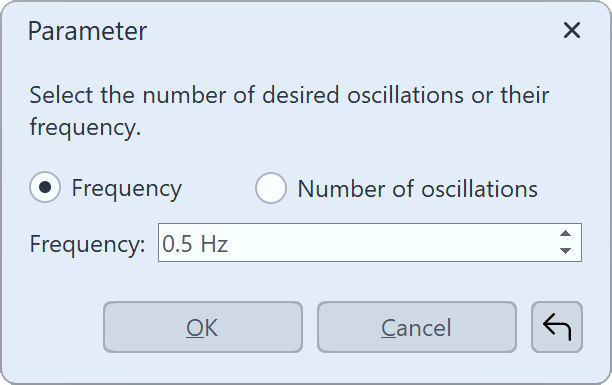Click blank space inside frequency field after Hz
Screen dimensions: 612x385
390,243
